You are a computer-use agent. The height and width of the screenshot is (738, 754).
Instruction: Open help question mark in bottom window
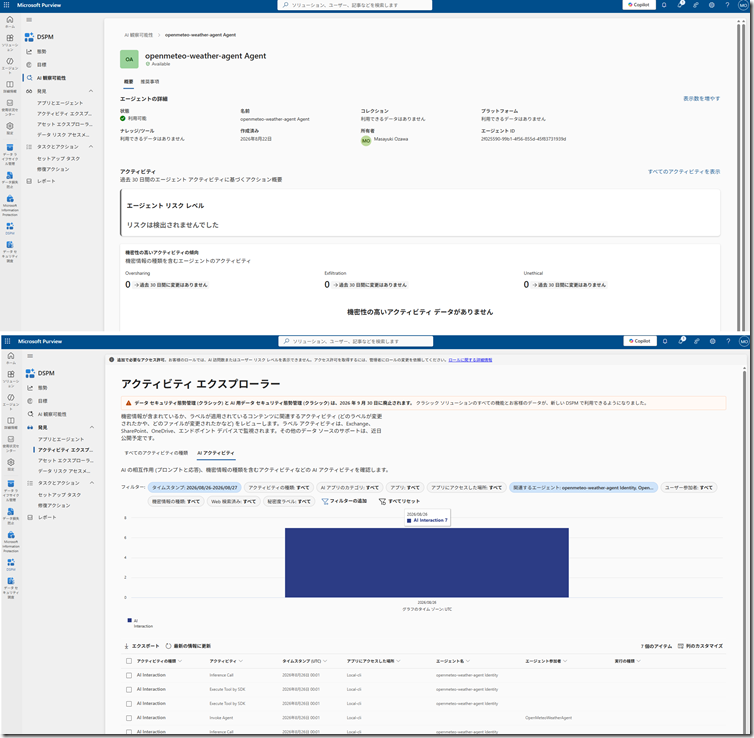click(728, 341)
